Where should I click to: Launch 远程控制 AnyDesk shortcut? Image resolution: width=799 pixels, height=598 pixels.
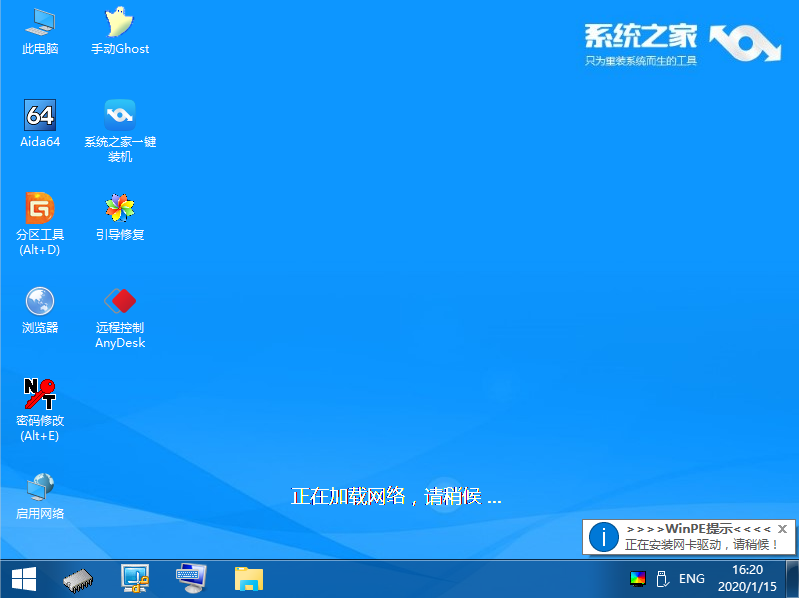(120, 317)
